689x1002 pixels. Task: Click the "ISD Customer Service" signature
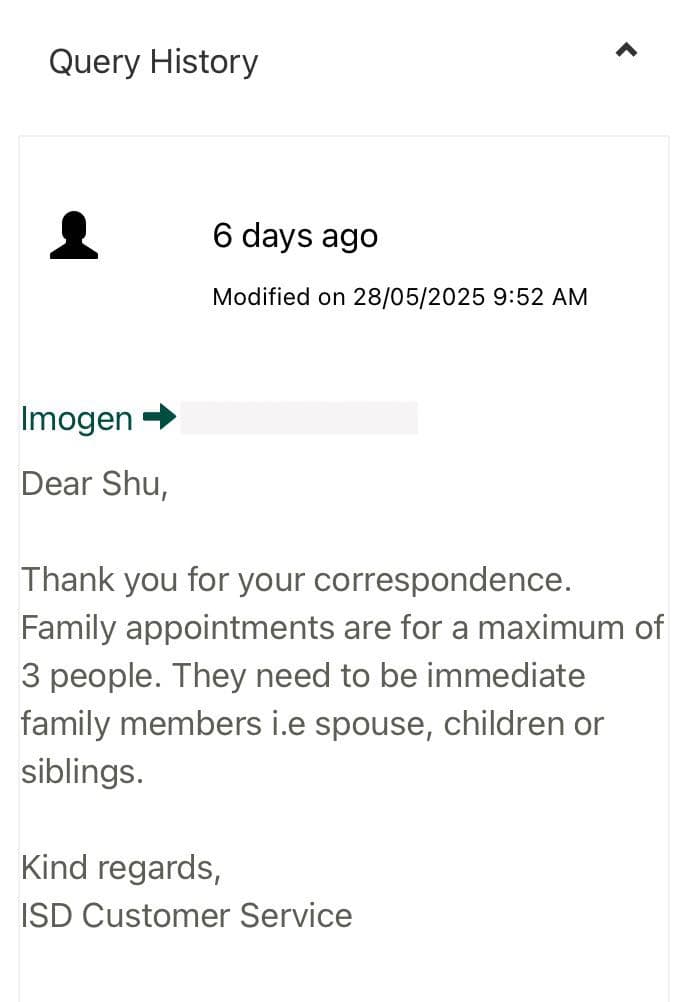point(187,916)
